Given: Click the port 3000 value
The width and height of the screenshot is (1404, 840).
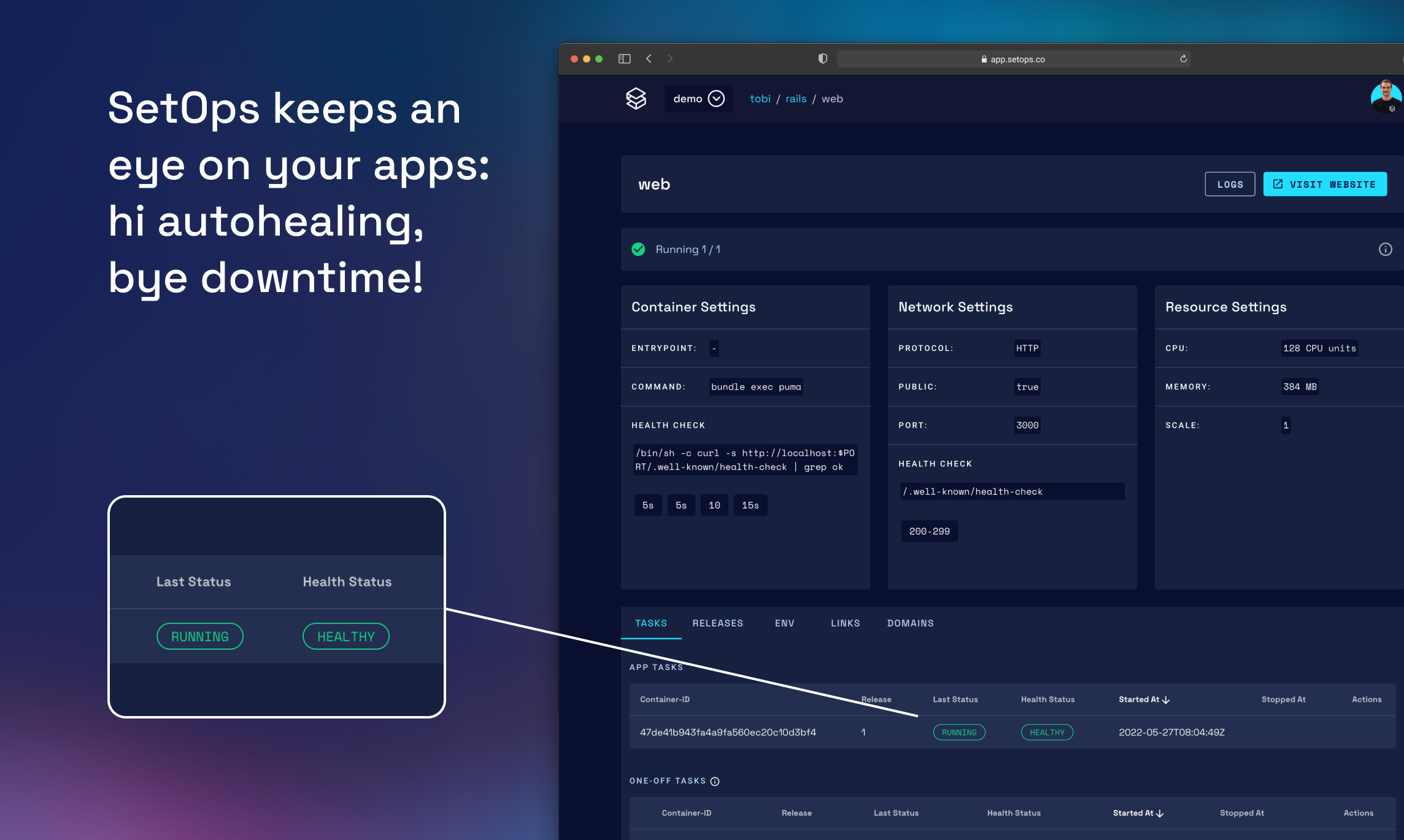Looking at the screenshot, I should [x=1027, y=425].
